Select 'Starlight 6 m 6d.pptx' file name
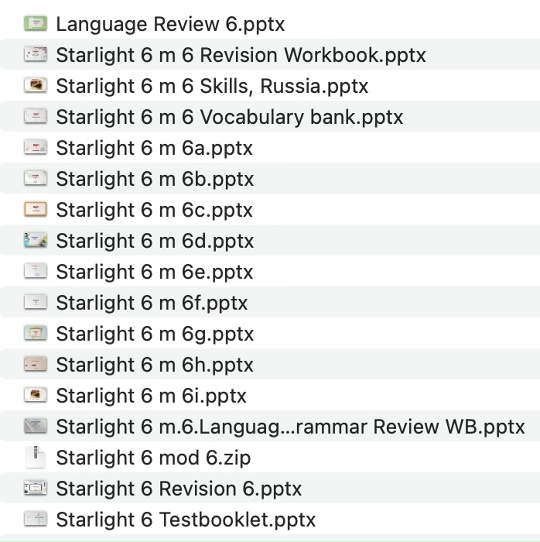 [155, 241]
